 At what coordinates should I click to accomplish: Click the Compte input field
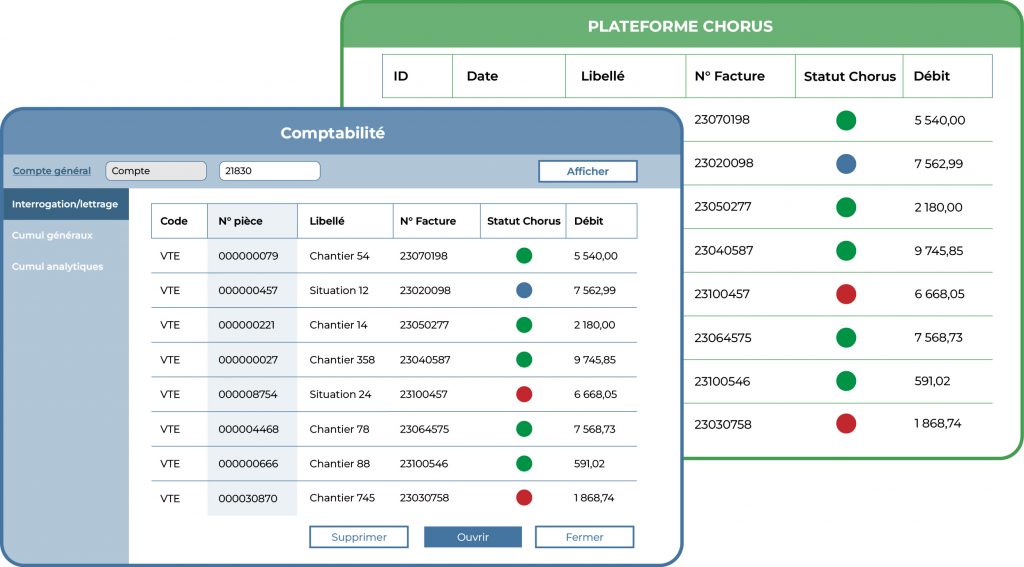coord(156,170)
